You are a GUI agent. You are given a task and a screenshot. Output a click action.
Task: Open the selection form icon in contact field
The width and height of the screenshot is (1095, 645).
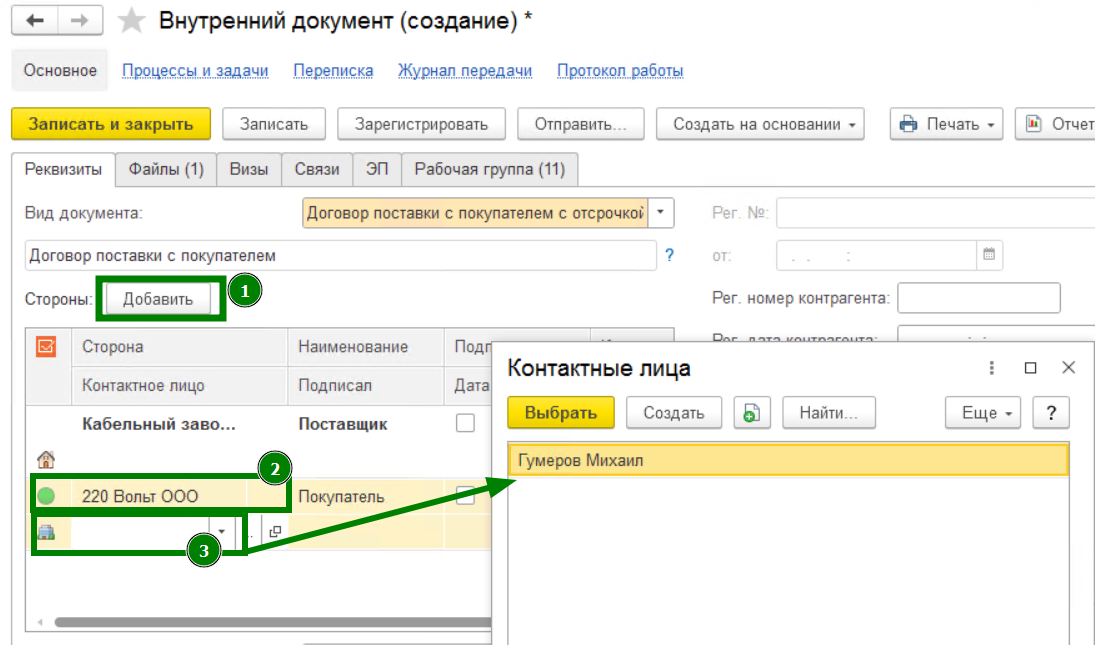coord(275,532)
